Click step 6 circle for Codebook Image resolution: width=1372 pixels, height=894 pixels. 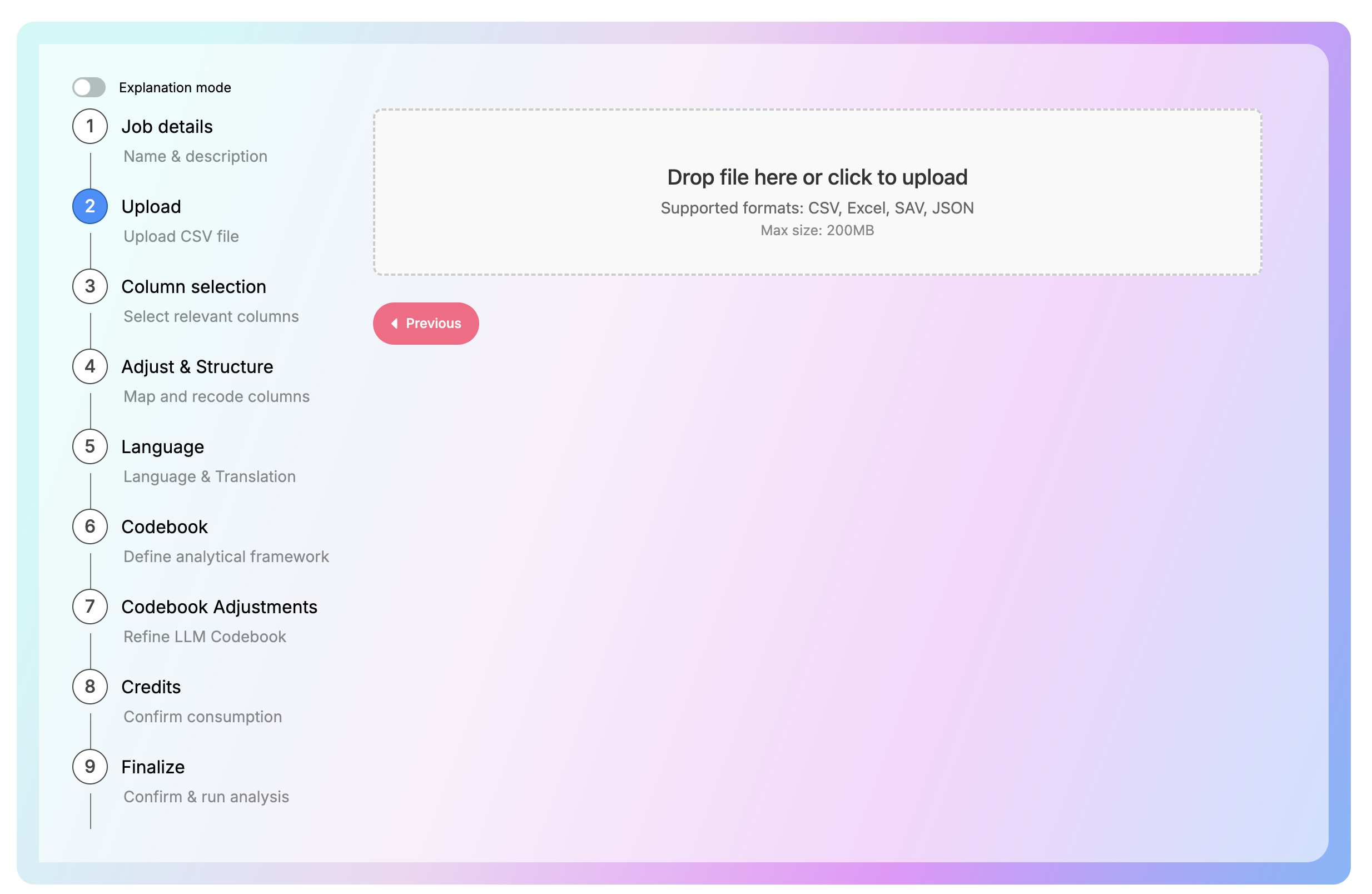90,527
